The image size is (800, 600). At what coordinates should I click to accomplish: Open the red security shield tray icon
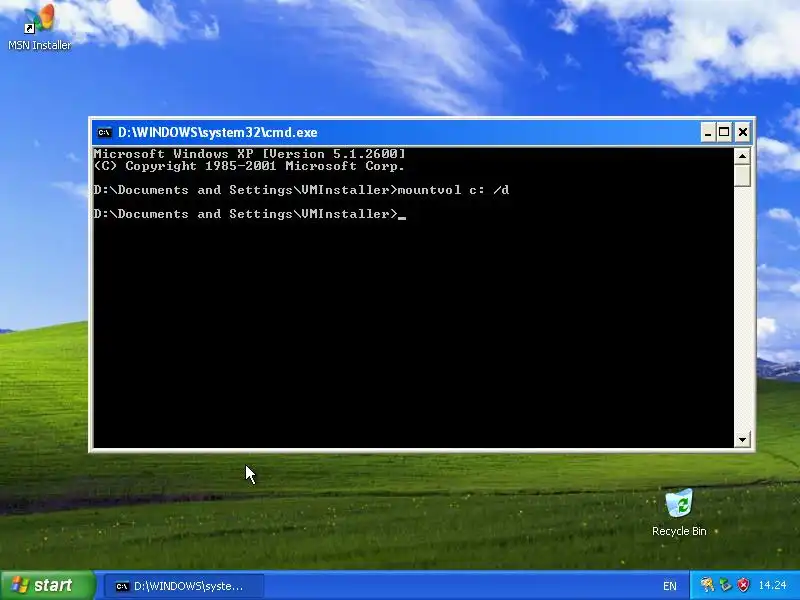click(x=744, y=585)
